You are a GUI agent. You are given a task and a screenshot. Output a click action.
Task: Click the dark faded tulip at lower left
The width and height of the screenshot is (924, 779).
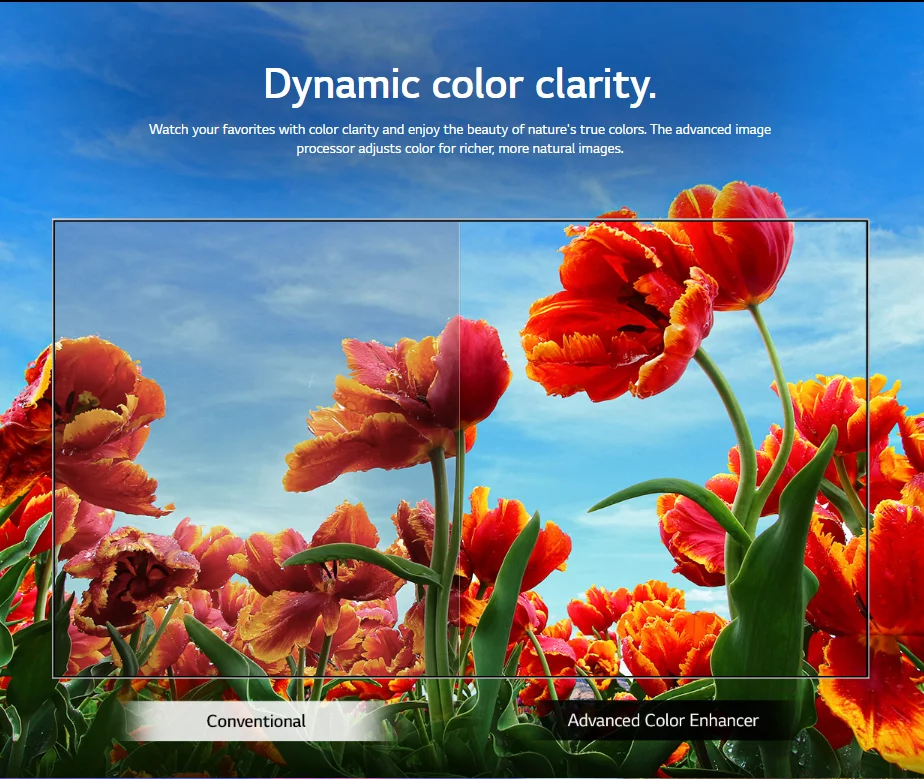(x=135, y=575)
